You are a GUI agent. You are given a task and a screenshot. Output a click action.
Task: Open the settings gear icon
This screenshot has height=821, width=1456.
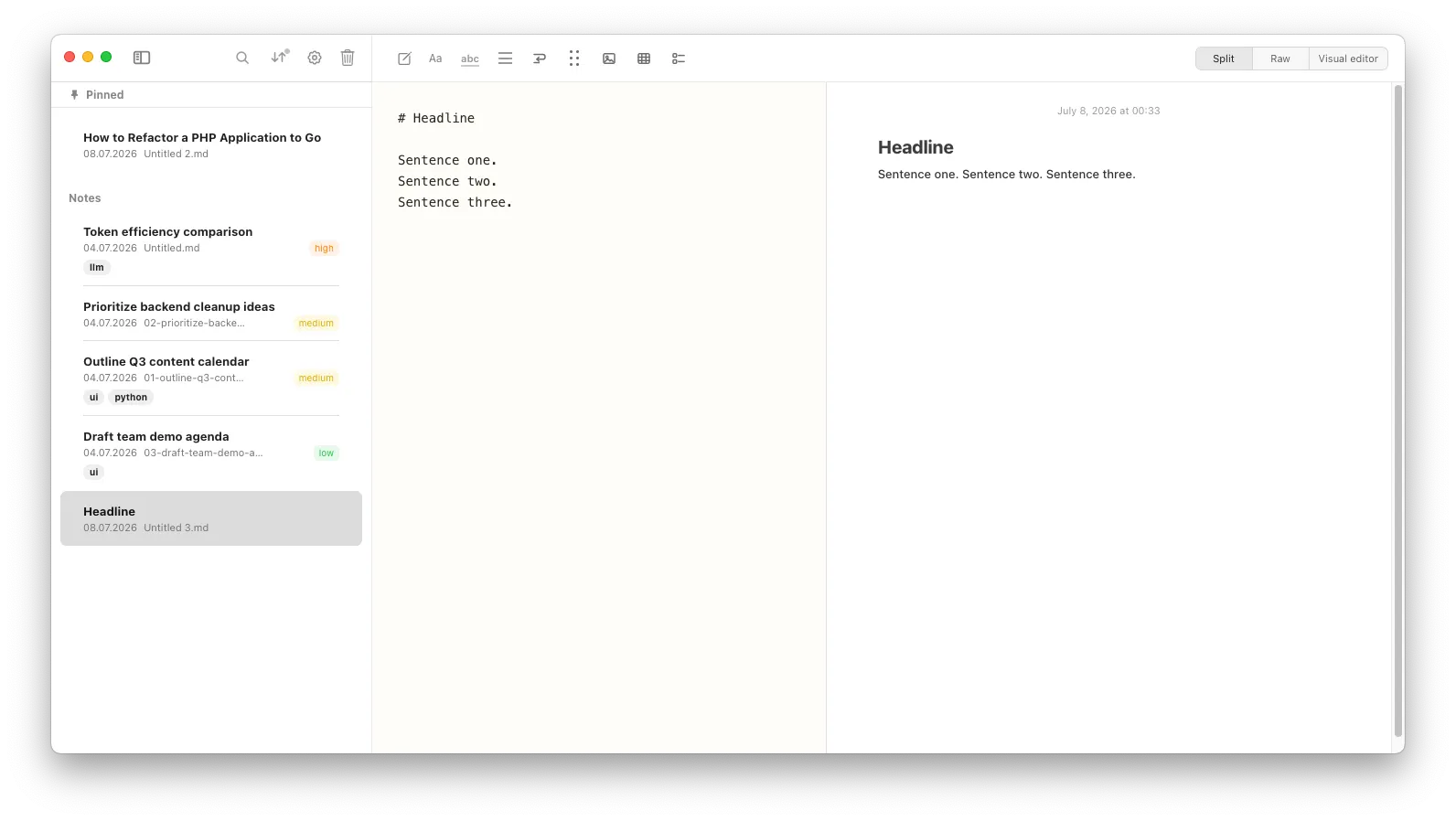tap(315, 58)
